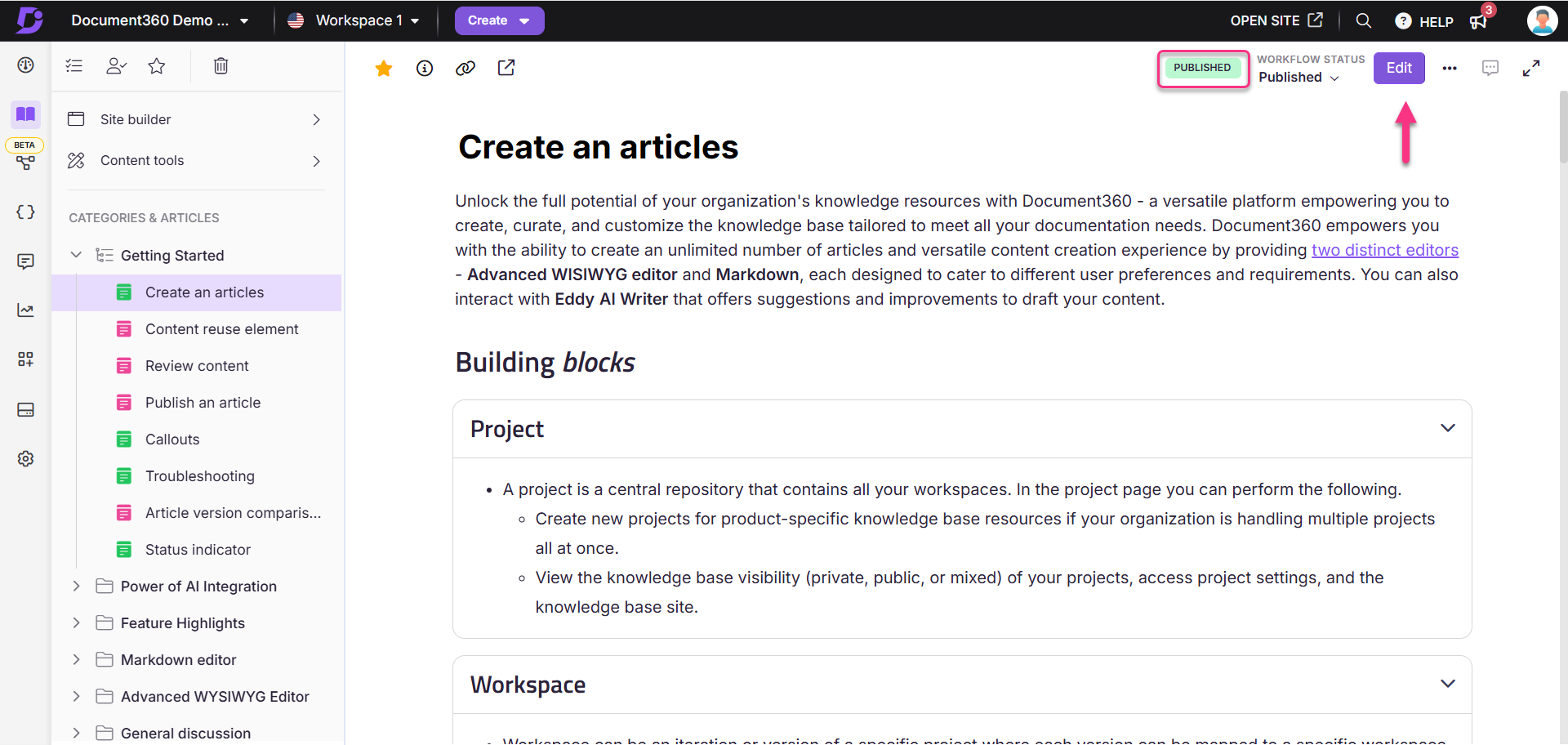This screenshot has height=745, width=1568.
Task: Open the Content tools menu
Action: 194,161
